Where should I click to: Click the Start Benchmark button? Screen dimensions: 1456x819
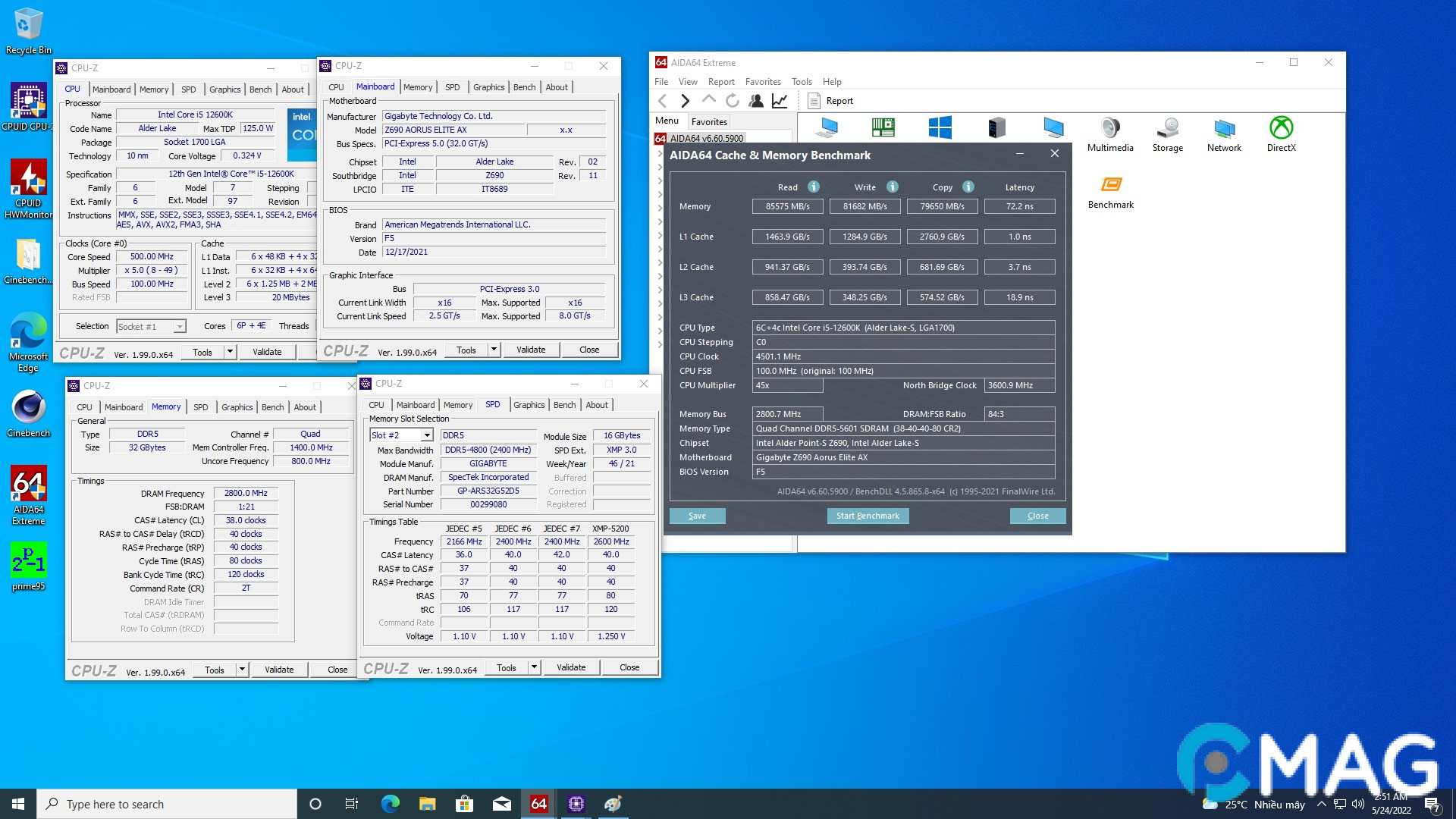pyautogui.click(x=868, y=516)
